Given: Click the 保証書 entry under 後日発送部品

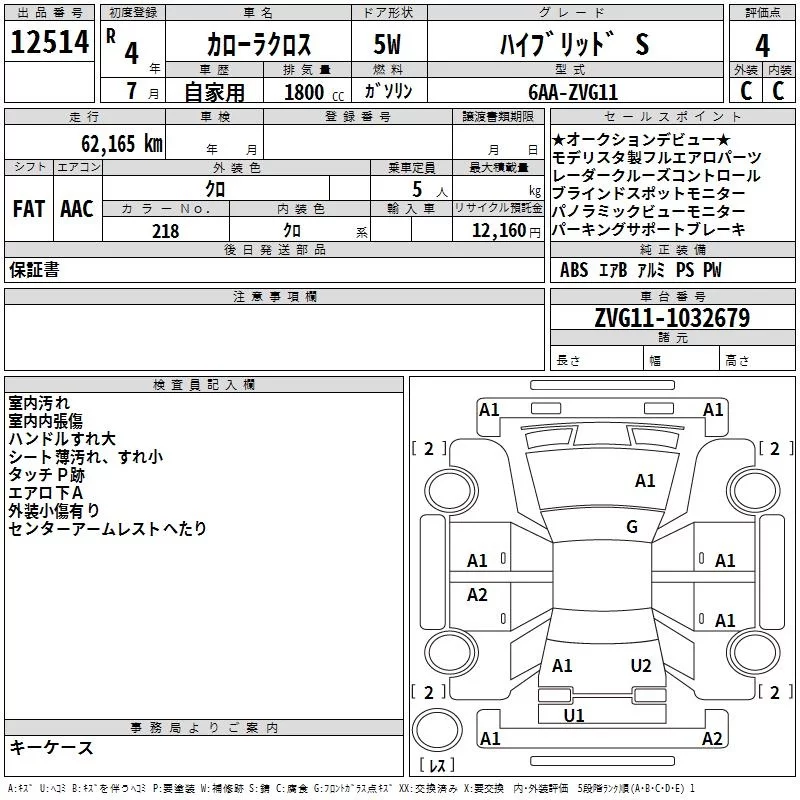Looking at the screenshot, I should click(34, 270).
